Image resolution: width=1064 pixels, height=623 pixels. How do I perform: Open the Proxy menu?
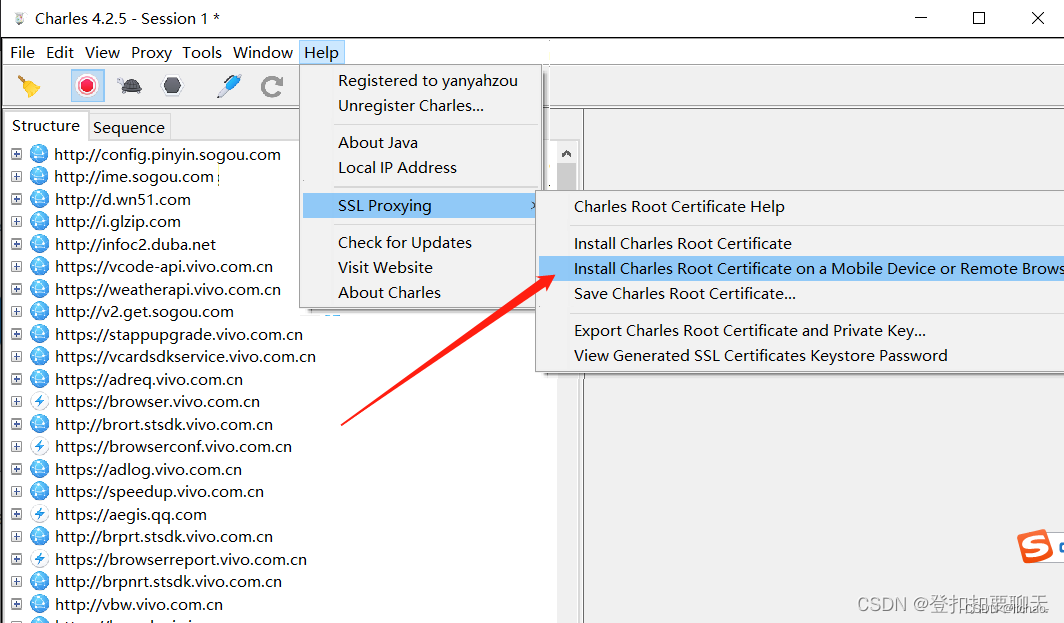click(151, 52)
